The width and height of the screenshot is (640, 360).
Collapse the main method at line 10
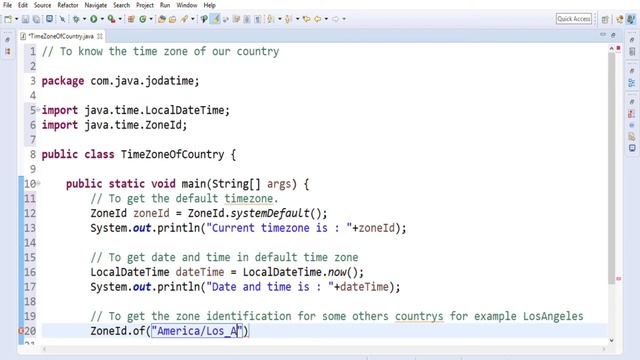pyautogui.click(x=38, y=183)
